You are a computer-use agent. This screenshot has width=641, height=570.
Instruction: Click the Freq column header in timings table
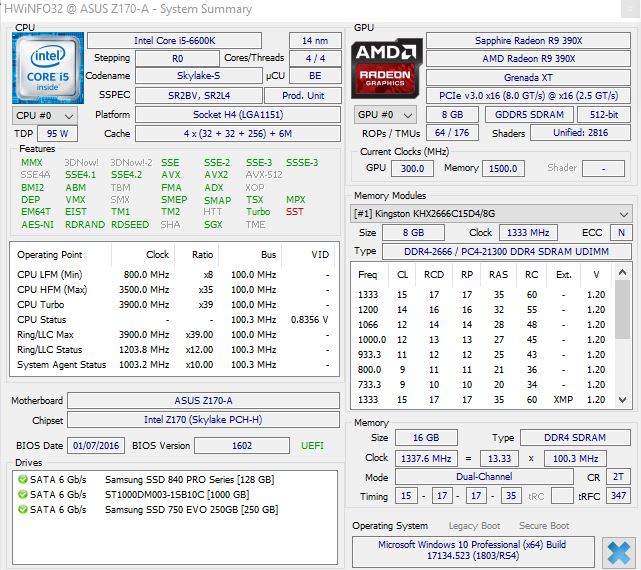pos(368,275)
